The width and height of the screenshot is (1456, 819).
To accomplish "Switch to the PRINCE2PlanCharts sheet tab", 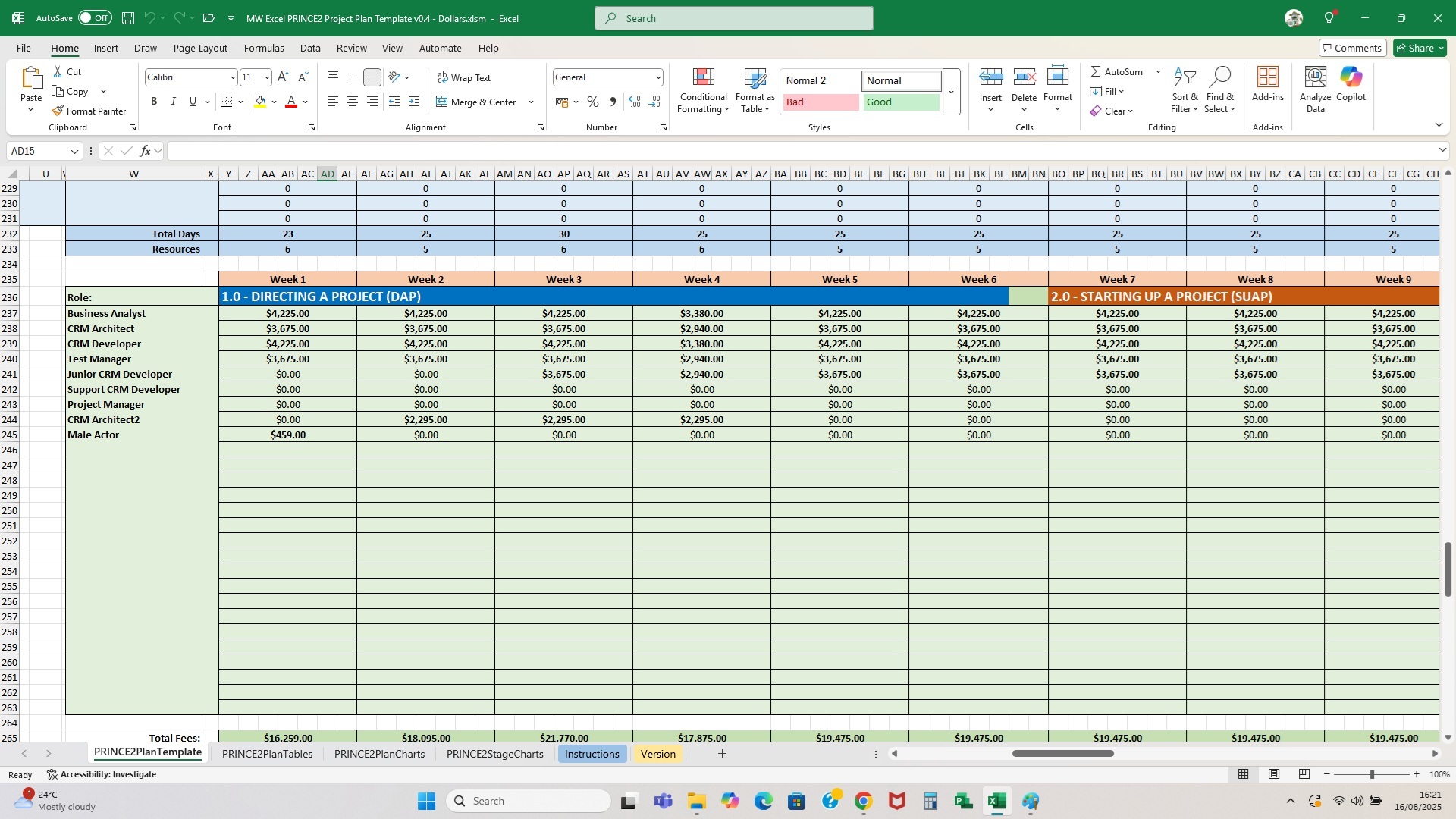I will coord(379,754).
